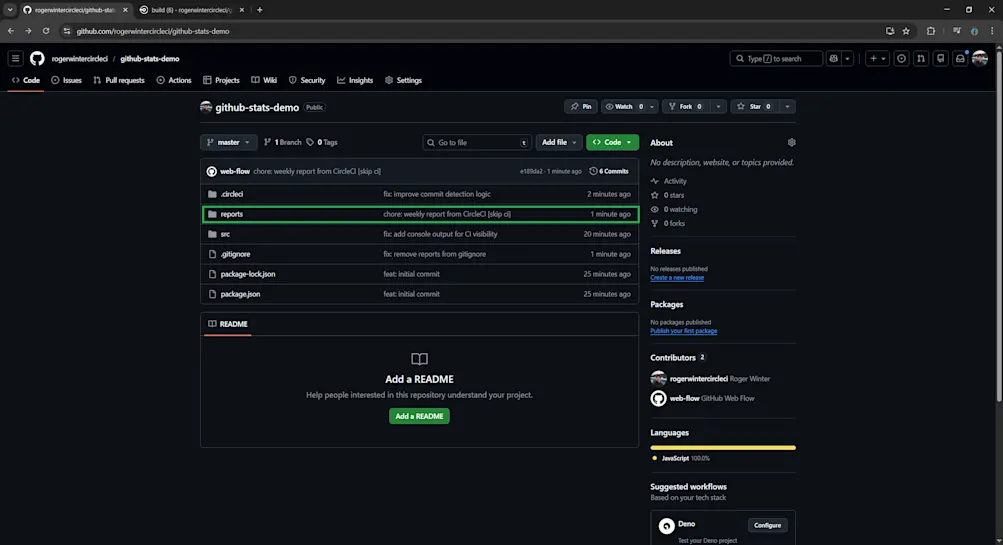This screenshot has width=1003, height=545.
Task: Open the repository Settings tab
Action: pos(404,80)
